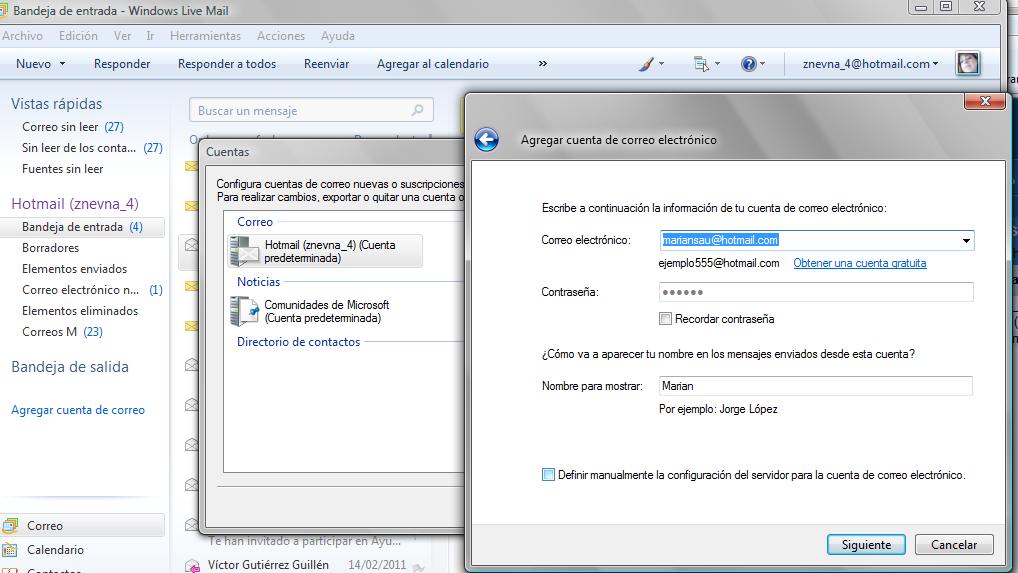Expand the paintbrush dropdown arrow
The image size is (1018, 573).
click(662, 64)
